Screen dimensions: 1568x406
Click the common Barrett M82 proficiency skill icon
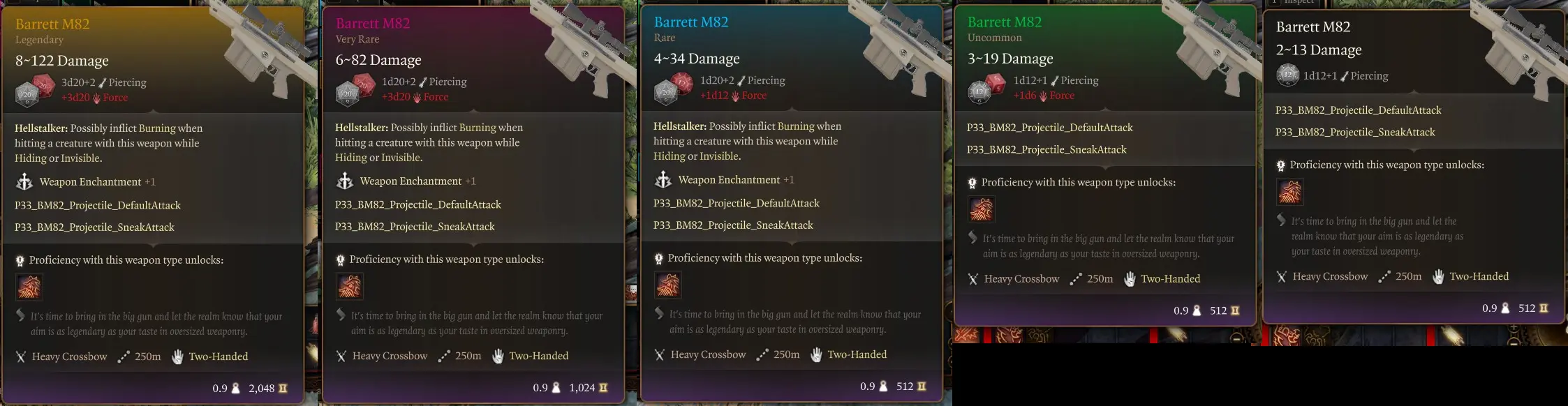[1290, 192]
